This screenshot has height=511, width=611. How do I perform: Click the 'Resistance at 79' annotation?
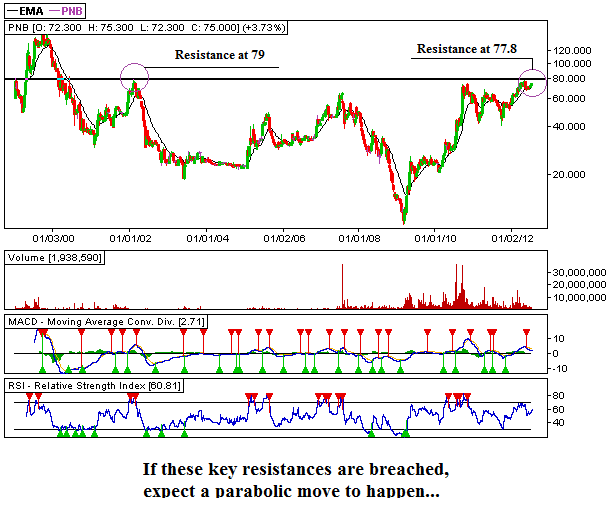[x=219, y=55]
